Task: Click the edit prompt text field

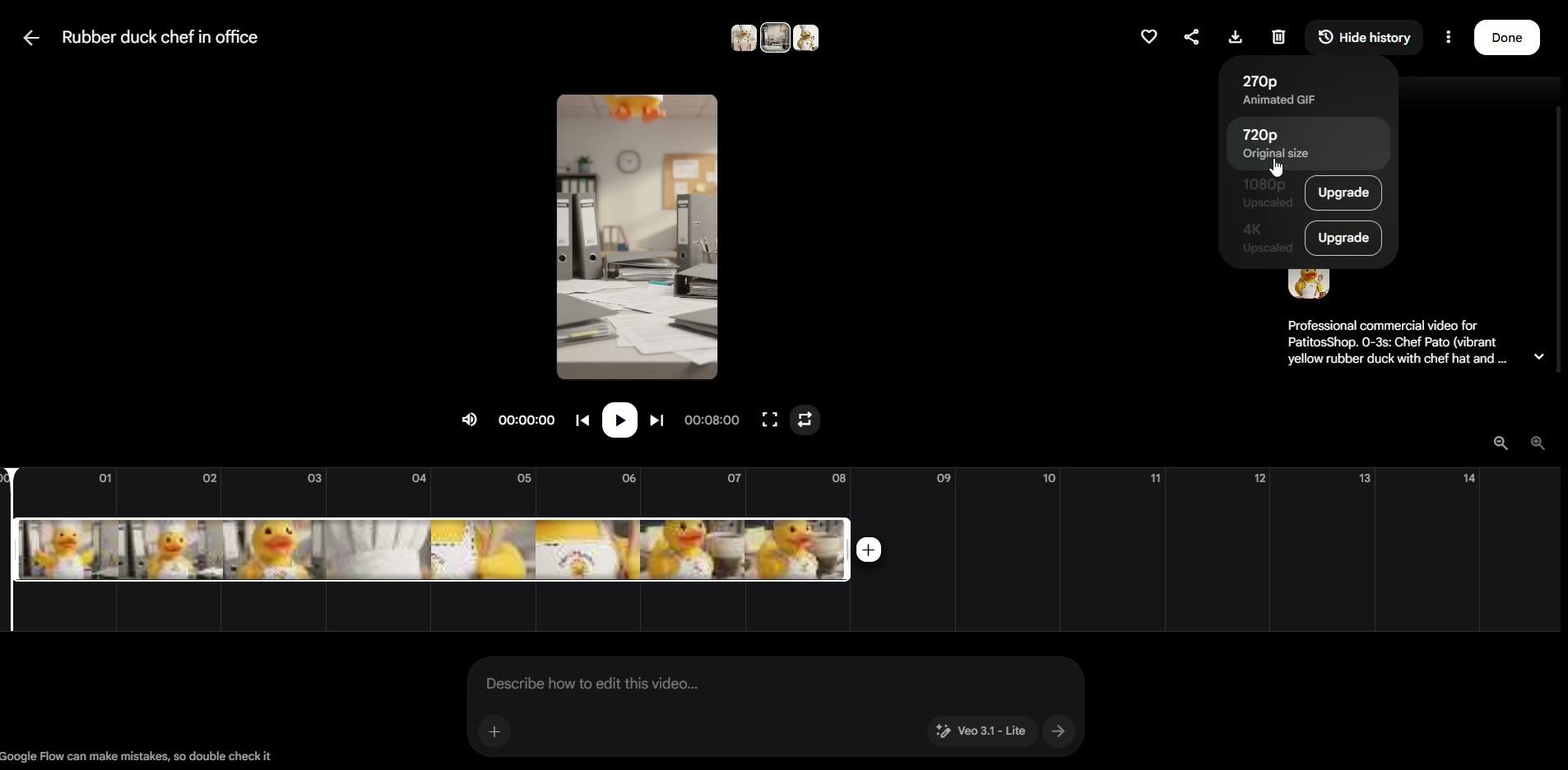Action: coord(775,684)
